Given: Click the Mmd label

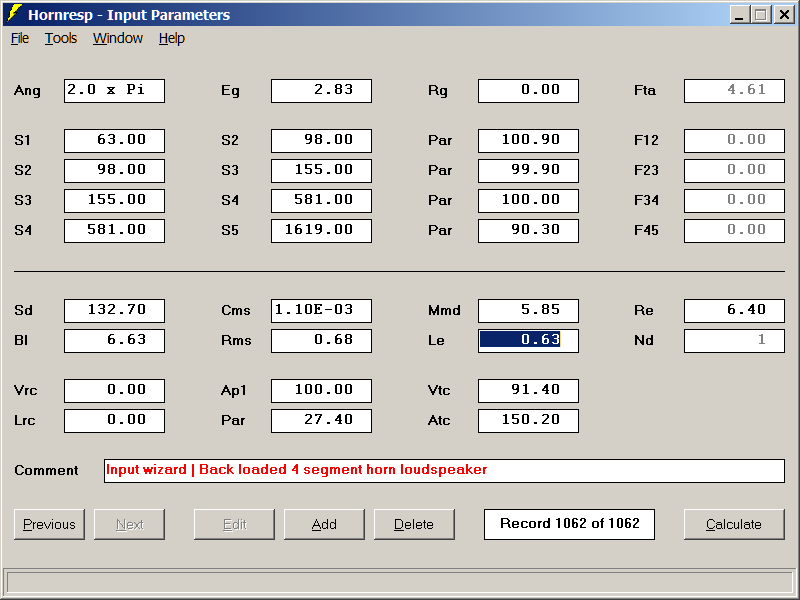Looking at the screenshot, I should tap(444, 311).
